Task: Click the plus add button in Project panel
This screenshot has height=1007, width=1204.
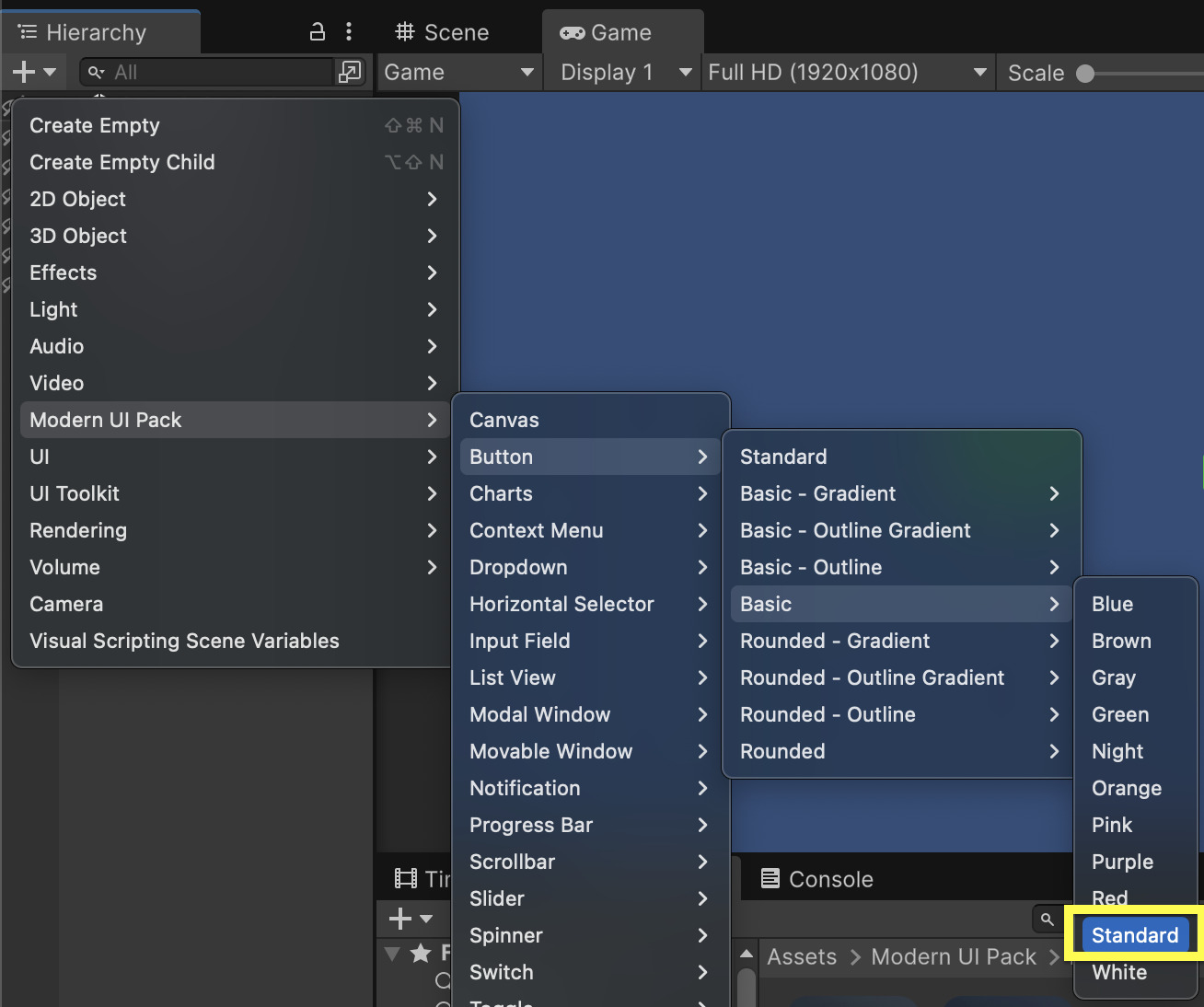Action: pos(411,918)
